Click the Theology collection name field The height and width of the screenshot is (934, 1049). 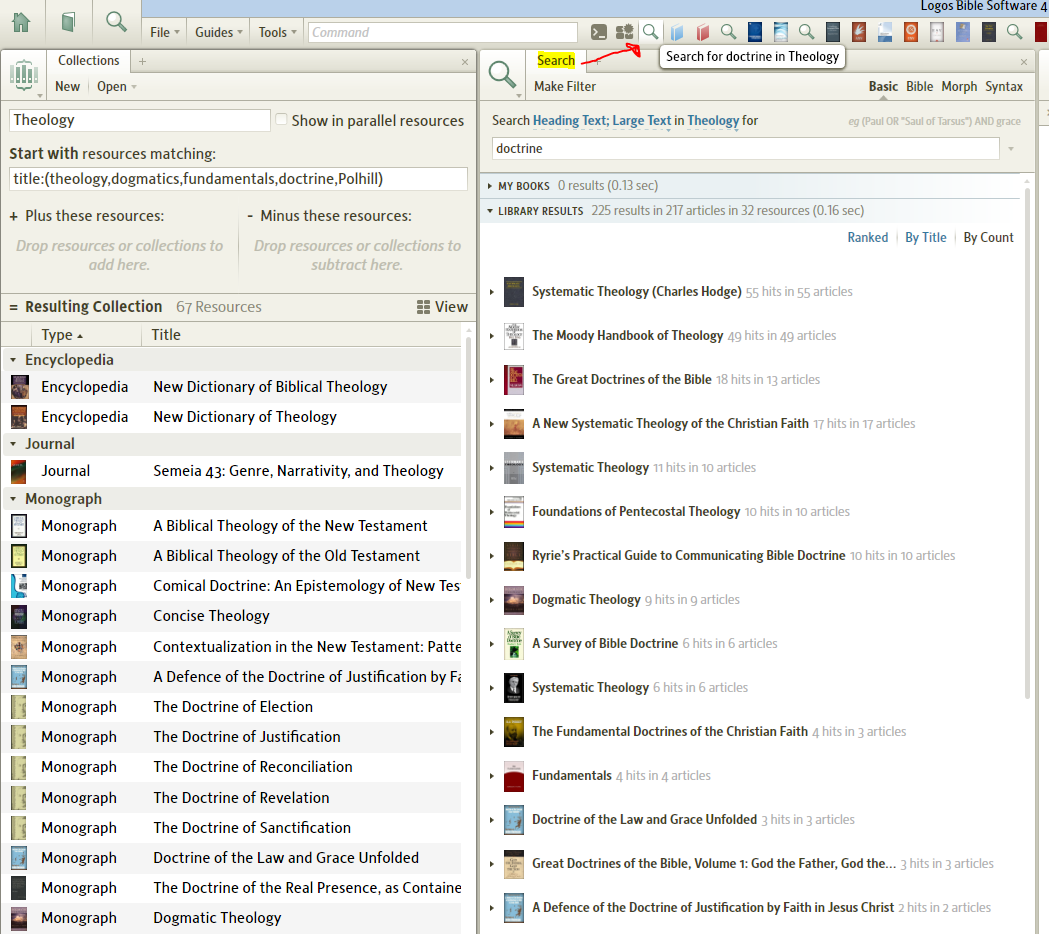[140, 120]
